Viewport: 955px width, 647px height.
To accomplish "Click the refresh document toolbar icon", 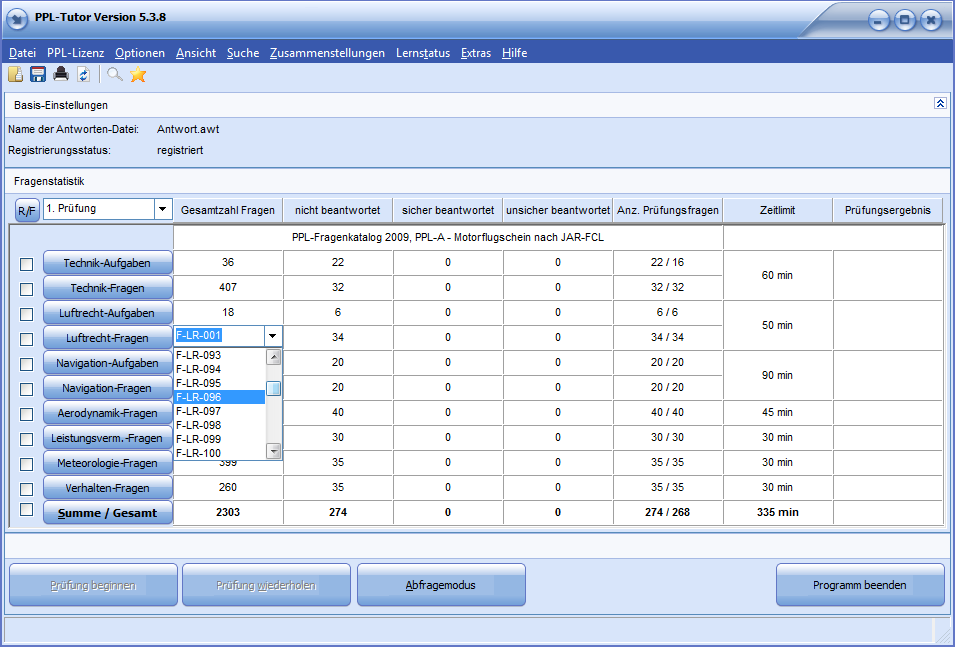I will 83,74.
